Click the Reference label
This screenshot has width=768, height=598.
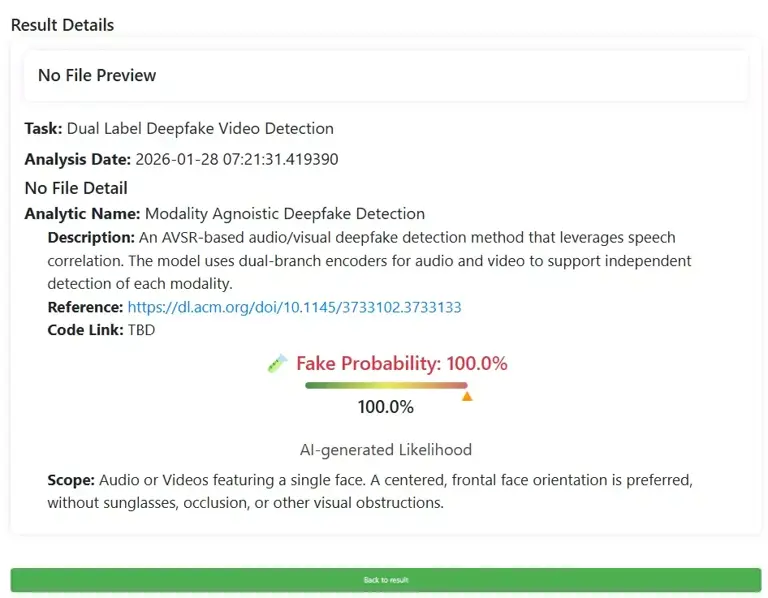pyautogui.click(x=85, y=307)
